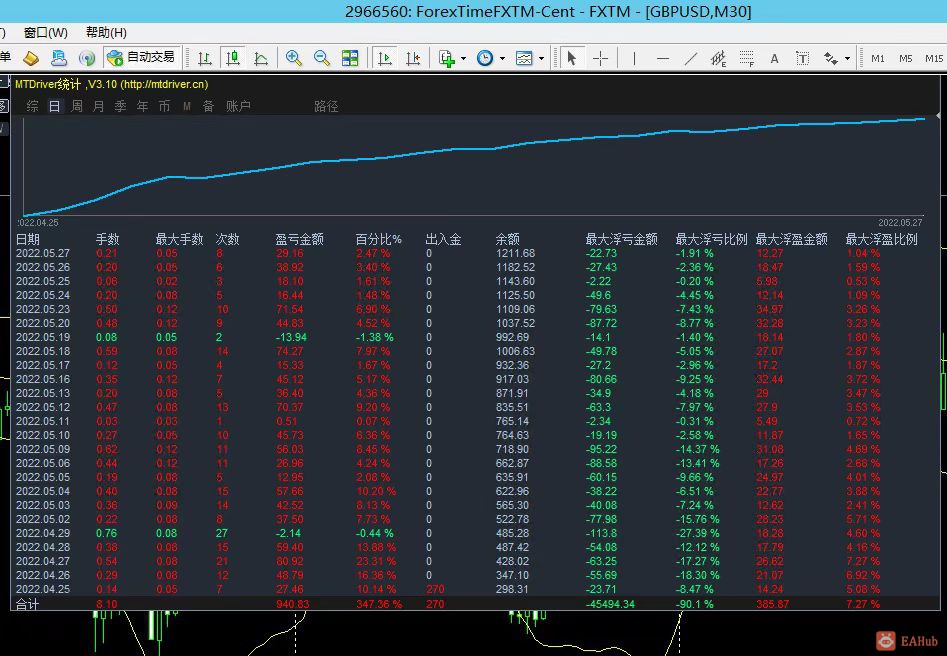Click the total floating loss -45494.34
Image resolution: width=947 pixels, height=656 pixels.
pyautogui.click(x=610, y=604)
